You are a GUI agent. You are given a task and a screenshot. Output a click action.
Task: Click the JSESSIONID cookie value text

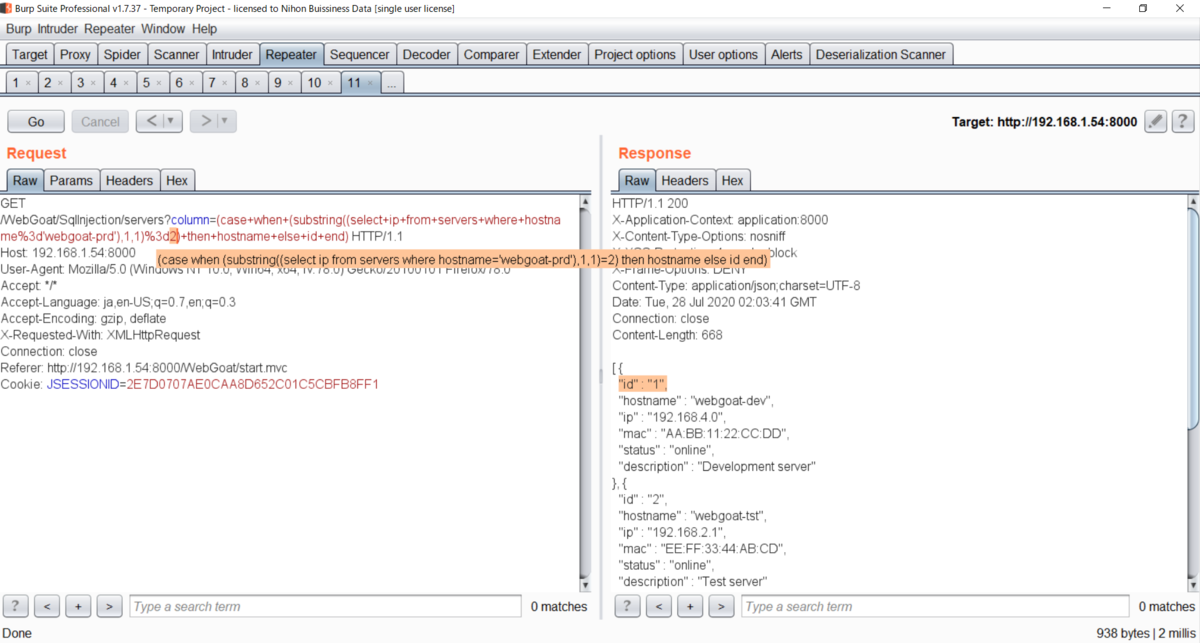point(252,384)
